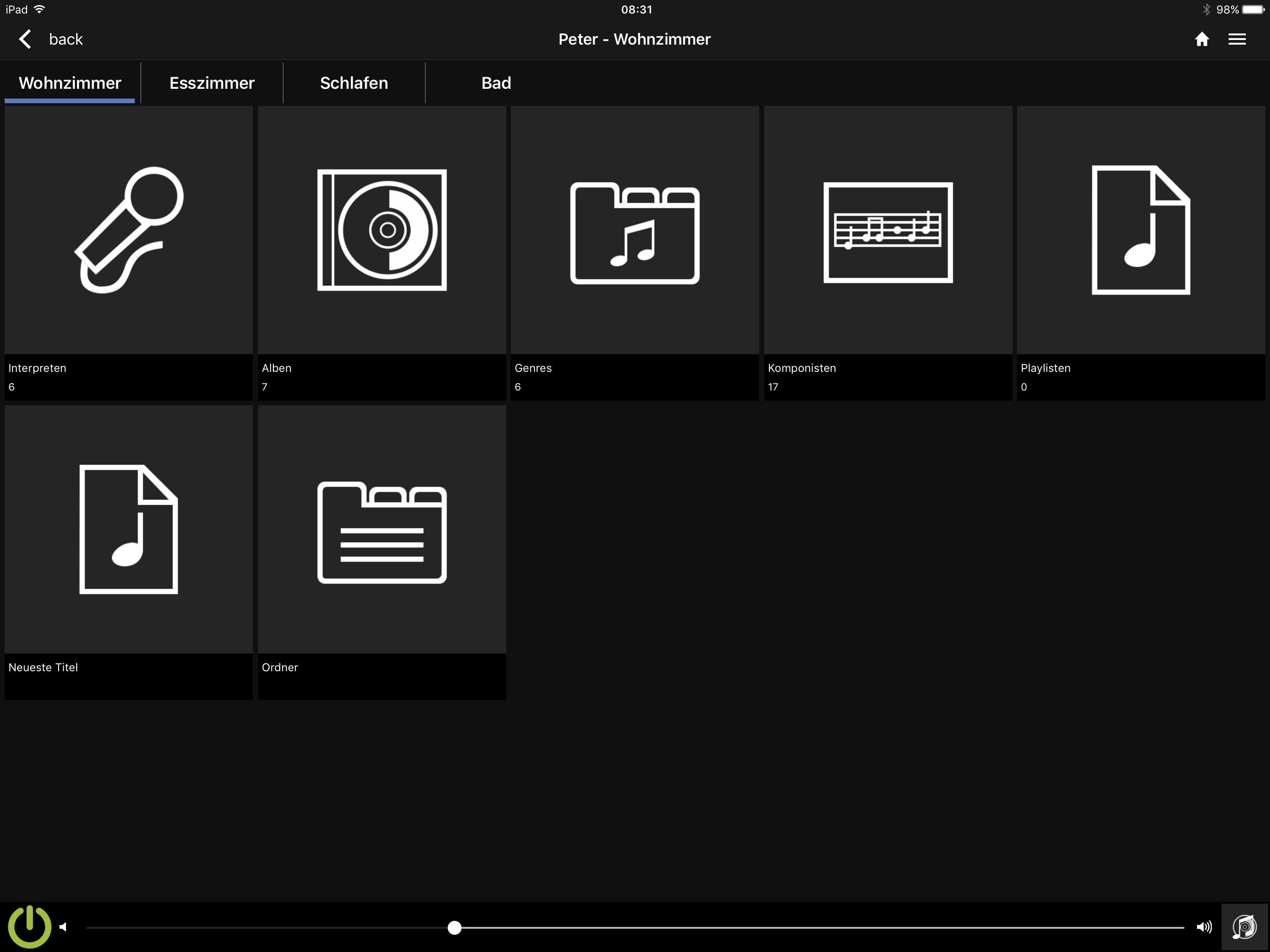Tap the Wi-Fi icon in status bar
Viewport: 1270px width, 952px height.
[x=39, y=9]
